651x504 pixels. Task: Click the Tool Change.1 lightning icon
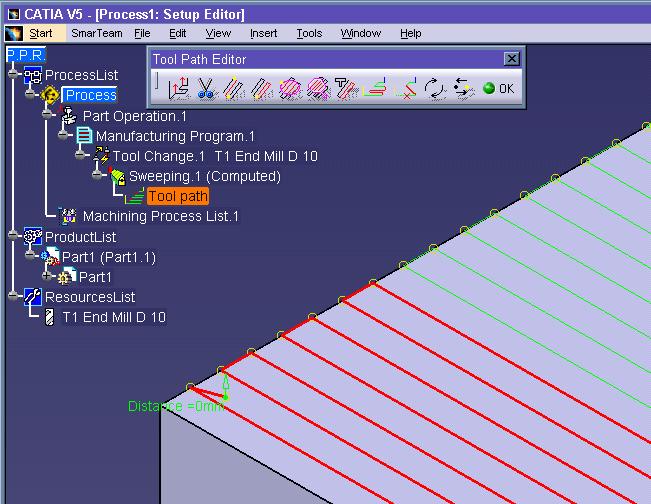pyautogui.click(x=102, y=156)
